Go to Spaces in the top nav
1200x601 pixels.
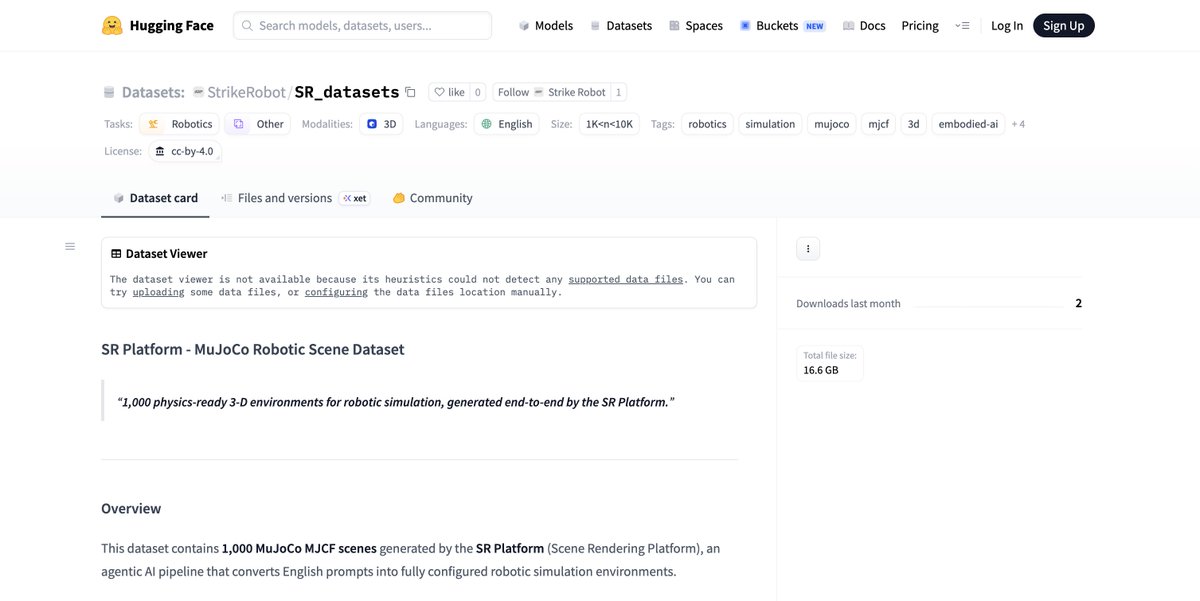tap(696, 26)
